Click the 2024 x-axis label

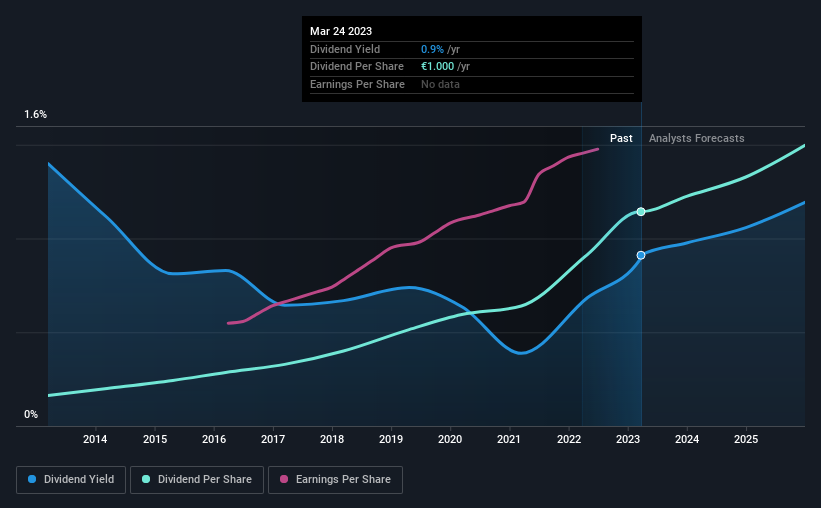coord(687,439)
